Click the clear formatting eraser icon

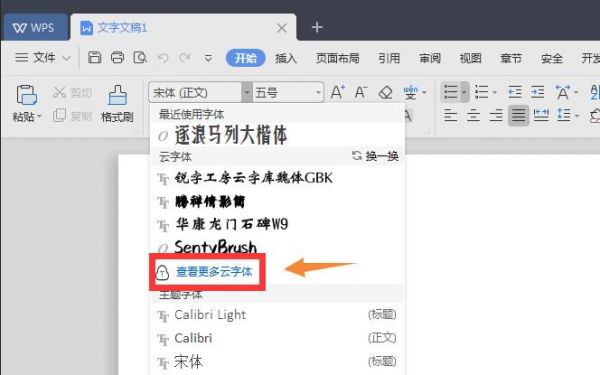385,92
